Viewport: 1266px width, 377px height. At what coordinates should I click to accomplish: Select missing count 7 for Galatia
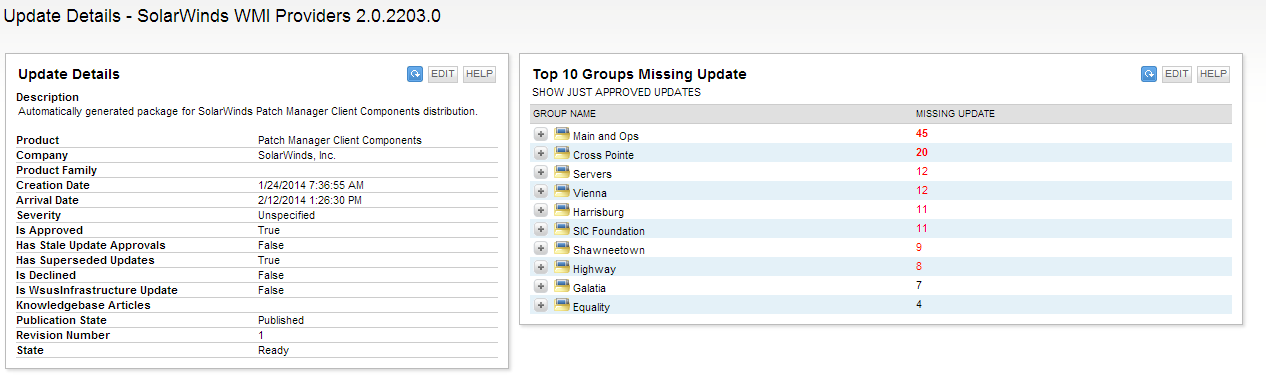[919, 285]
